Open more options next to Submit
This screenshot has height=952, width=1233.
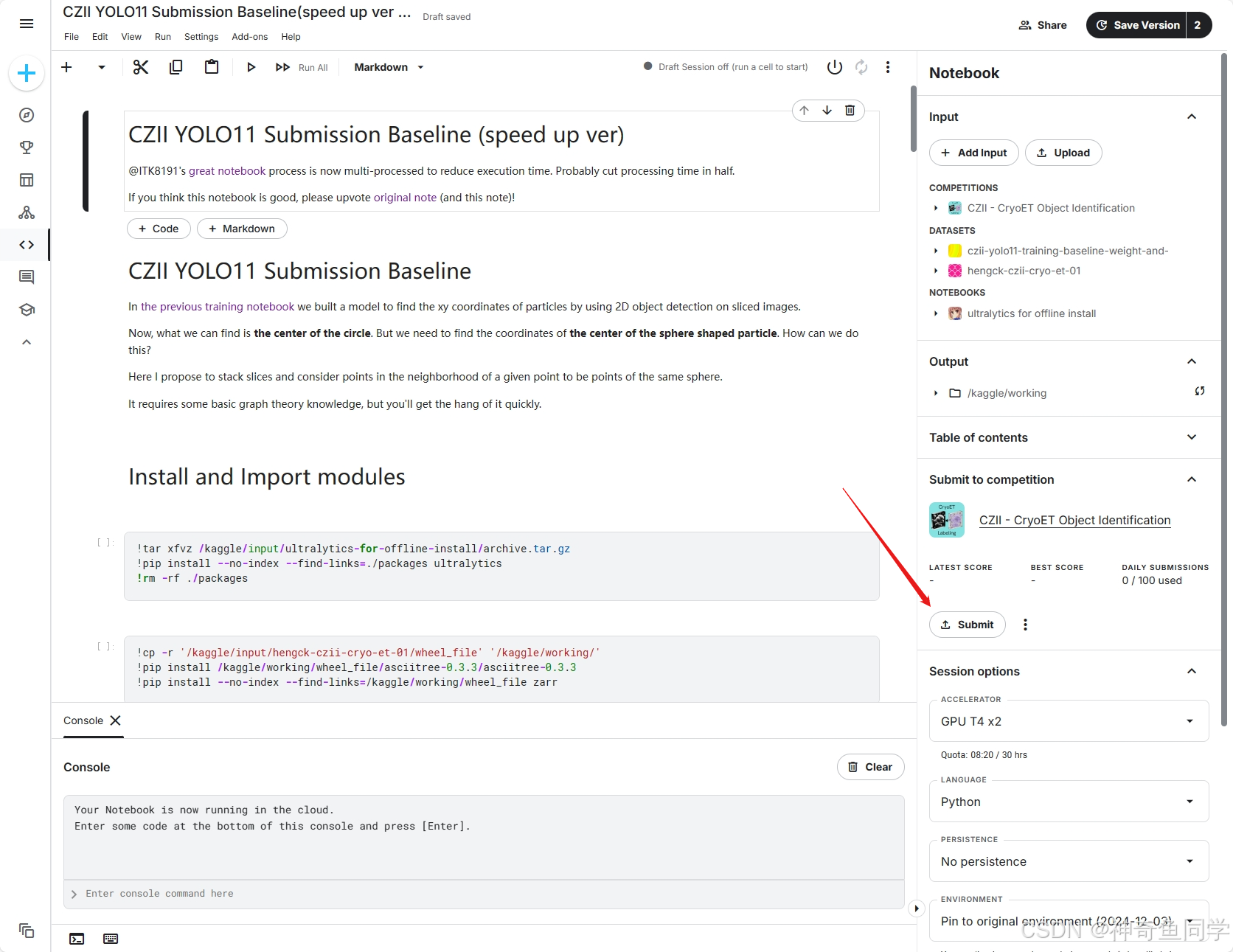[x=1025, y=625]
